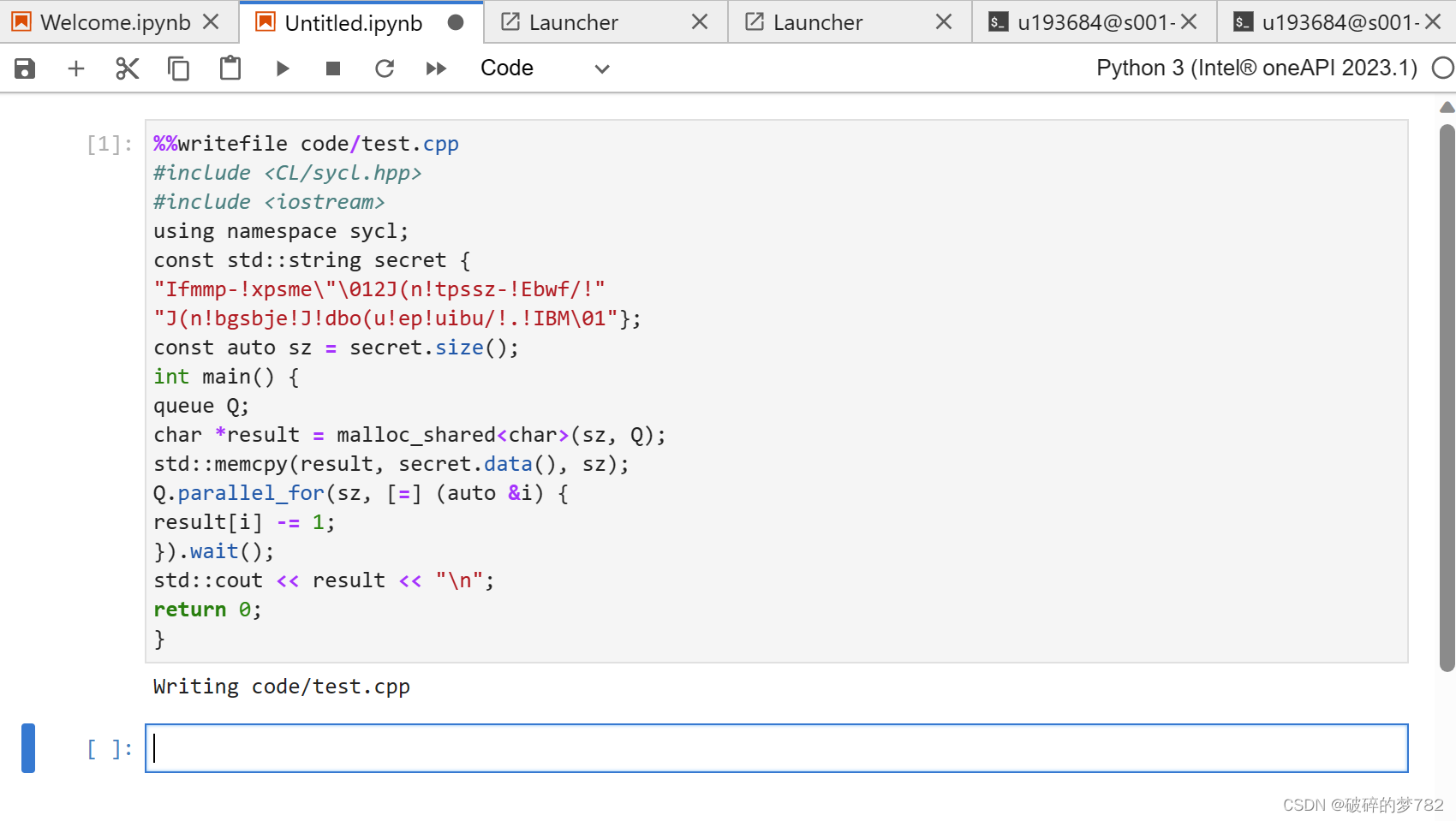
Task: Click the std::memcpy line
Action: [391, 464]
